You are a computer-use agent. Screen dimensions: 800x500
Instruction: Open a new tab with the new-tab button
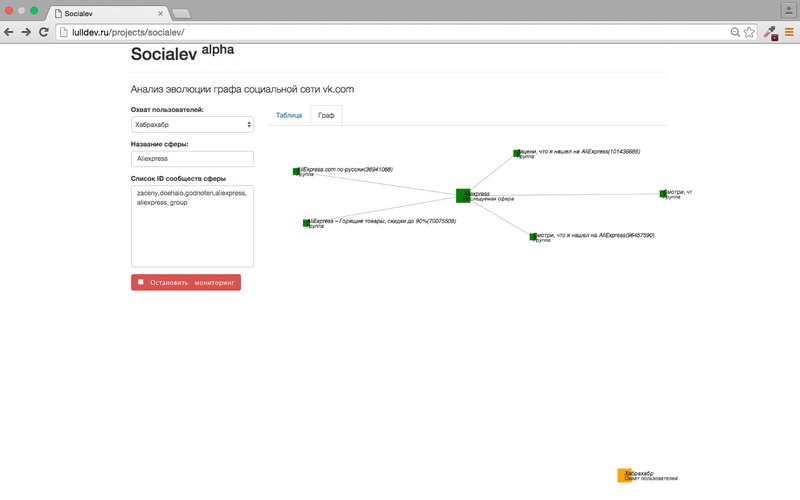[x=181, y=13]
